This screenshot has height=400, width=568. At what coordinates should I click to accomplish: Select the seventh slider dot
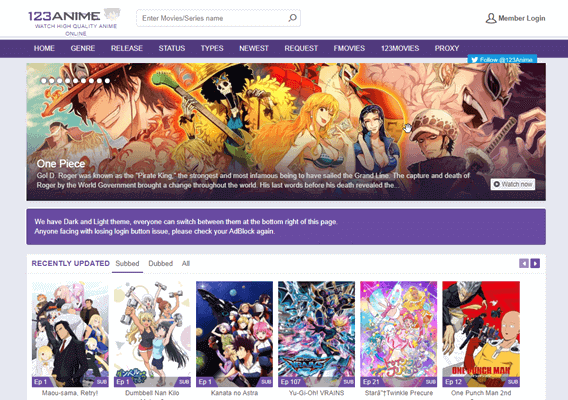(92, 81)
